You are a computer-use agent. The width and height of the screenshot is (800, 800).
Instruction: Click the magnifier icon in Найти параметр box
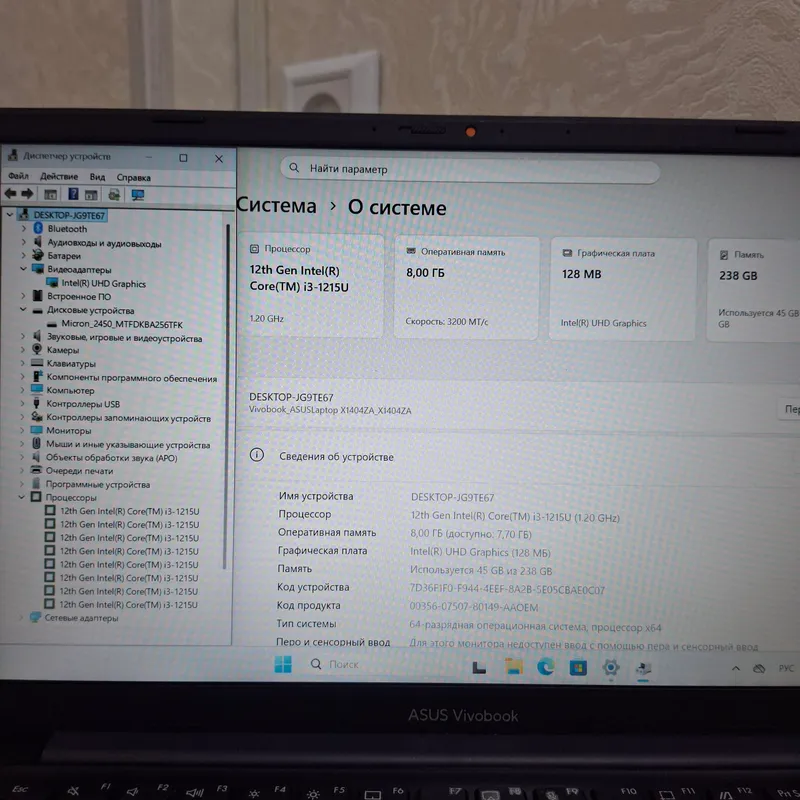[x=294, y=167]
